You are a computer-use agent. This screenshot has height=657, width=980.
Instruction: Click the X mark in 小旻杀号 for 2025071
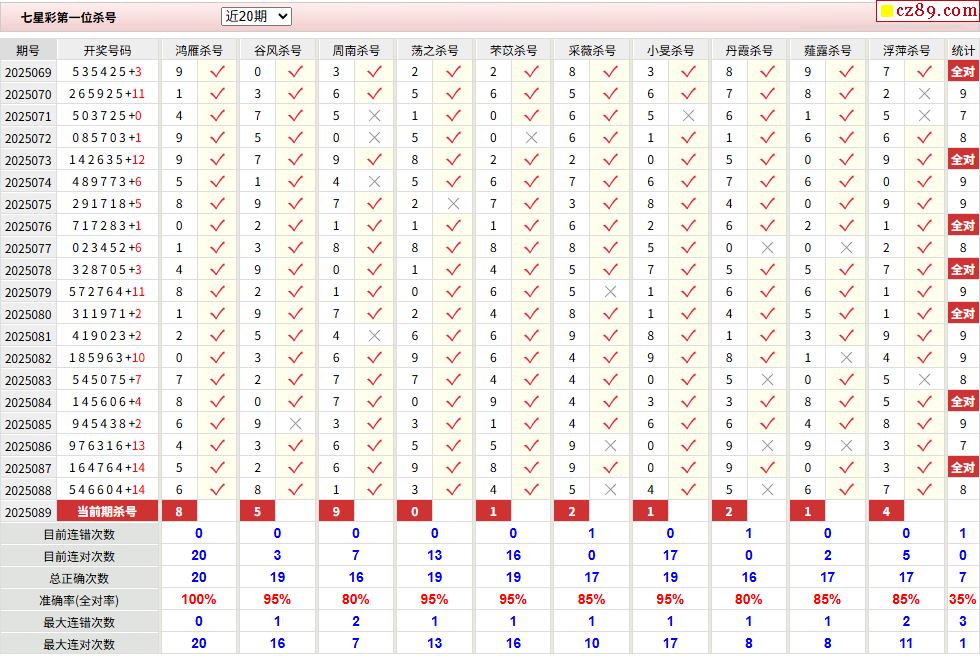pos(689,116)
